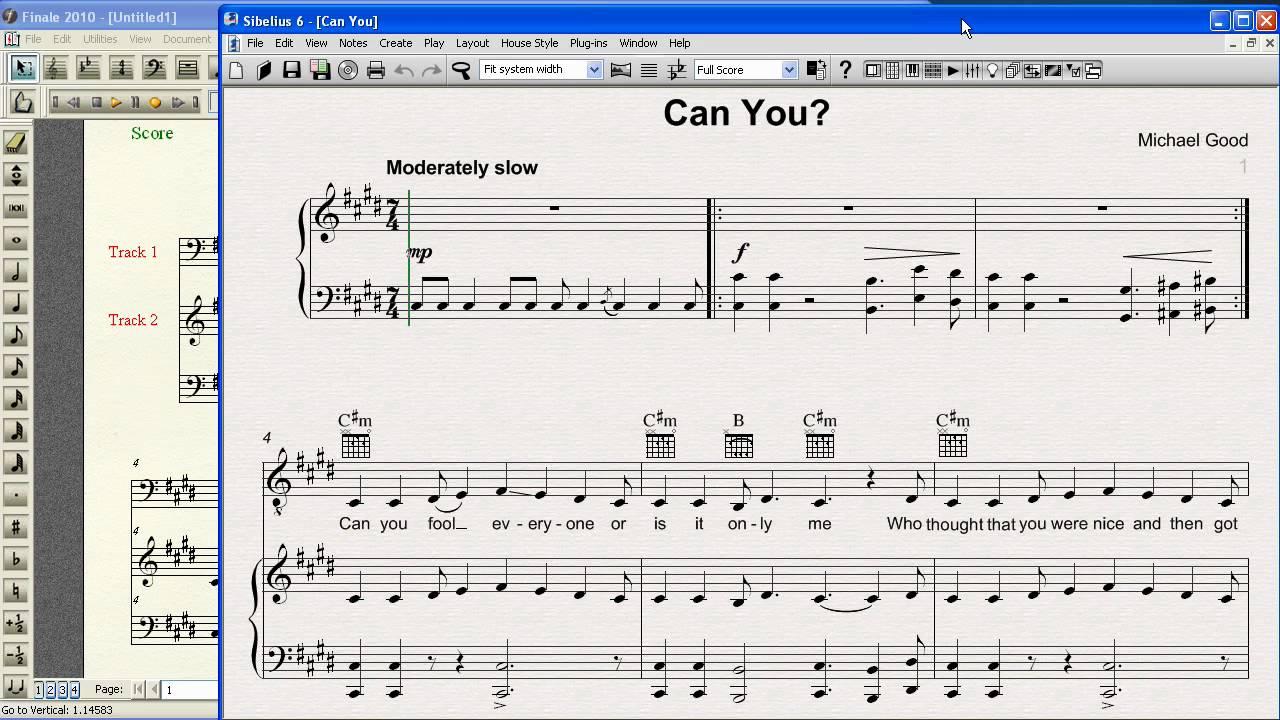Undo the last action in Sibelius
The image size is (1280, 720).
tap(404, 70)
